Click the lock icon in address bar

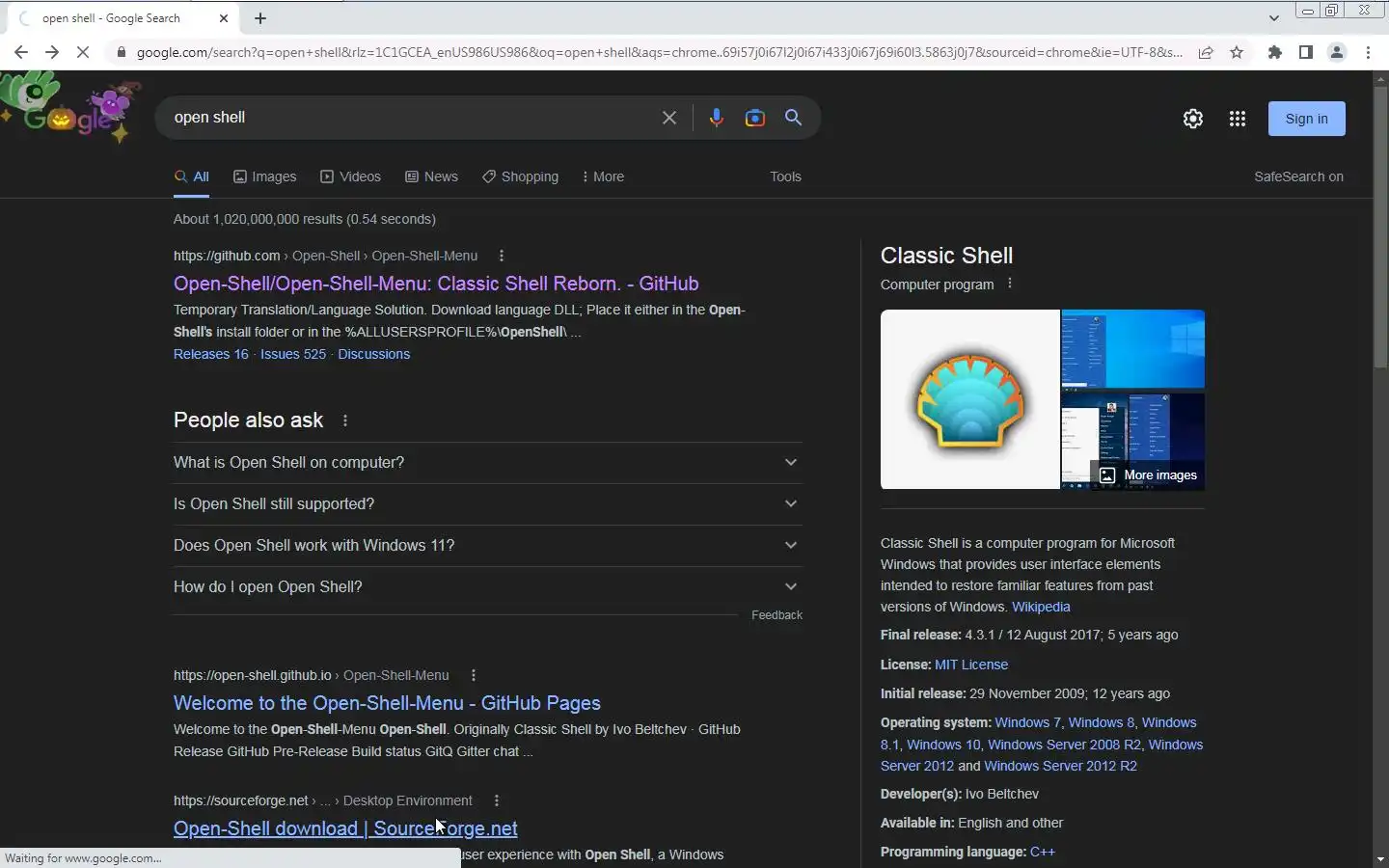121,52
